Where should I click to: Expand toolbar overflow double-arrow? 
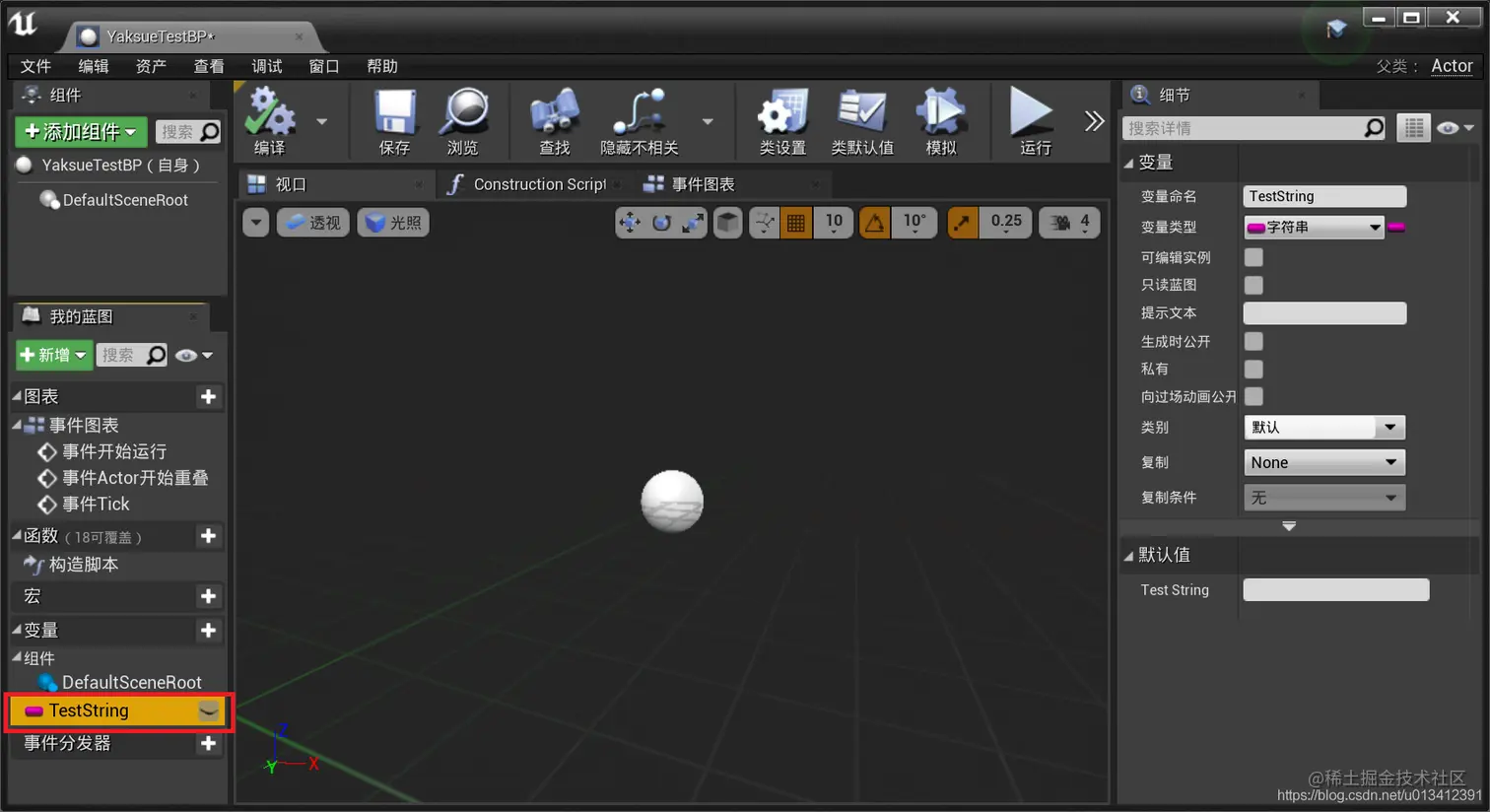(1095, 121)
